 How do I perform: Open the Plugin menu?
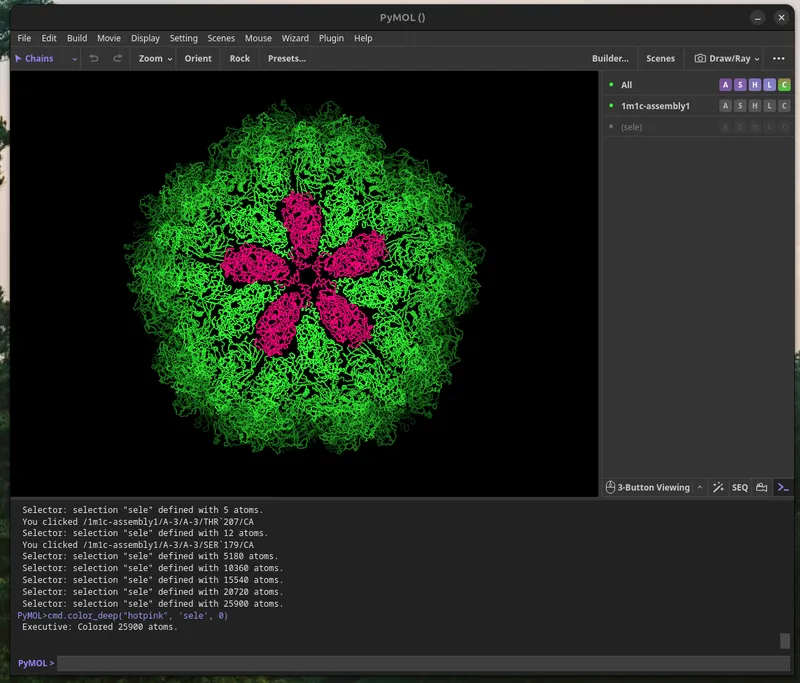331,38
